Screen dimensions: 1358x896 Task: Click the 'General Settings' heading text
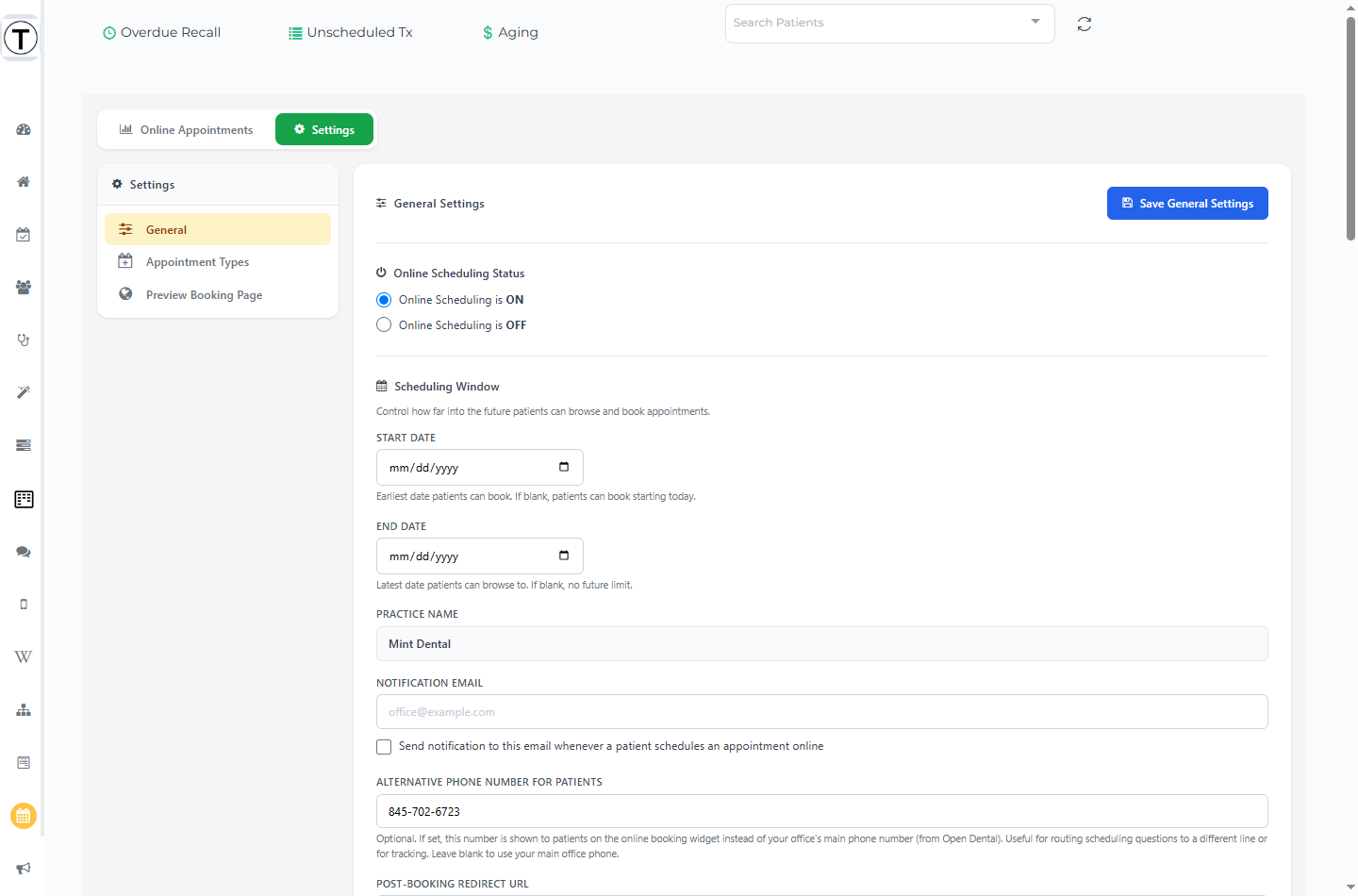(439, 204)
